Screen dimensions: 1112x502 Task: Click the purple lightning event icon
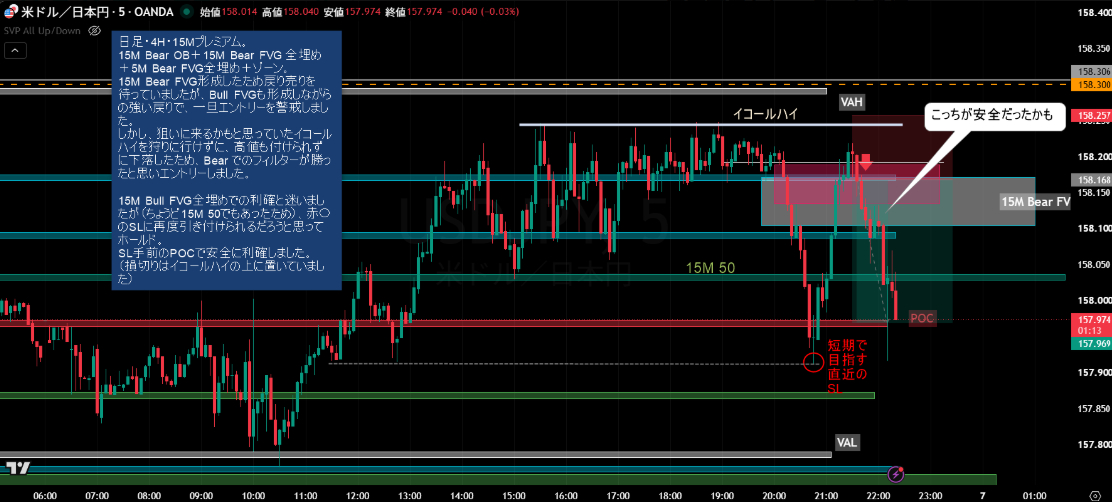click(x=896, y=474)
